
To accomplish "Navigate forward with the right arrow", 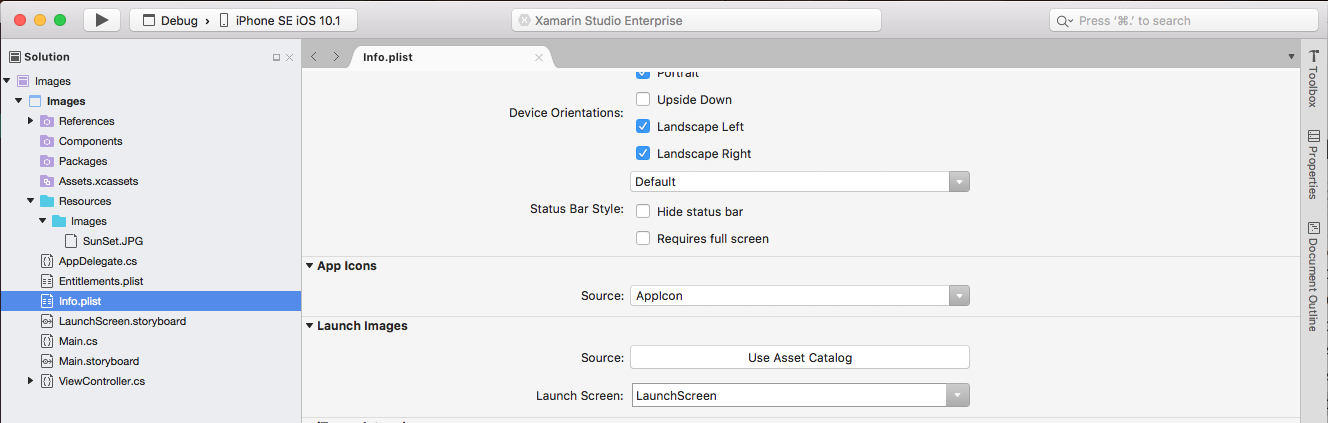I will tap(336, 57).
